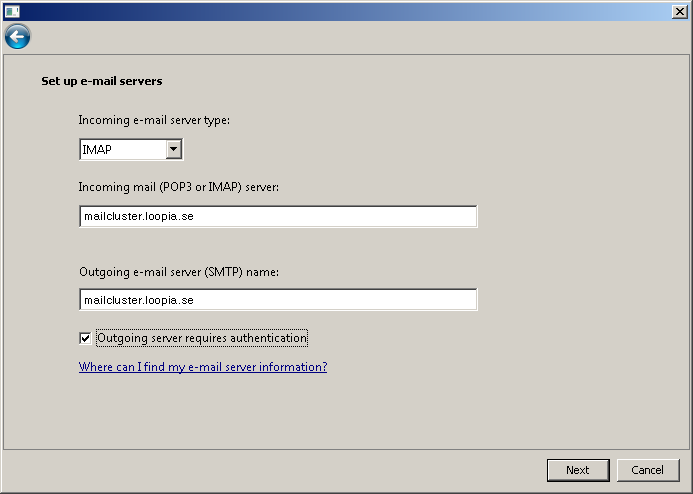Select the IMAP text in the server type combo box
This screenshot has width=693, height=494.
[97, 150]
